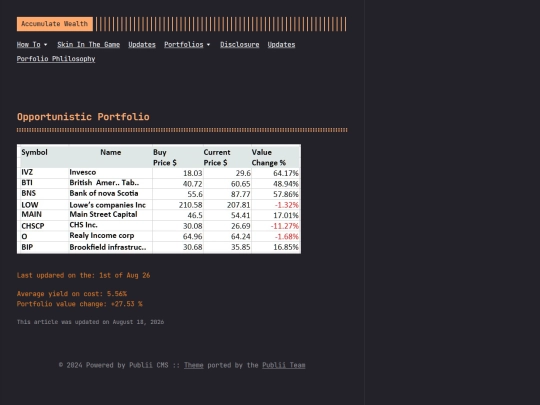Image resolution: width=540 pixels, height=405 pixels.
Task: Click the Accumulate Wealth site logo
Action: point(55,24)
